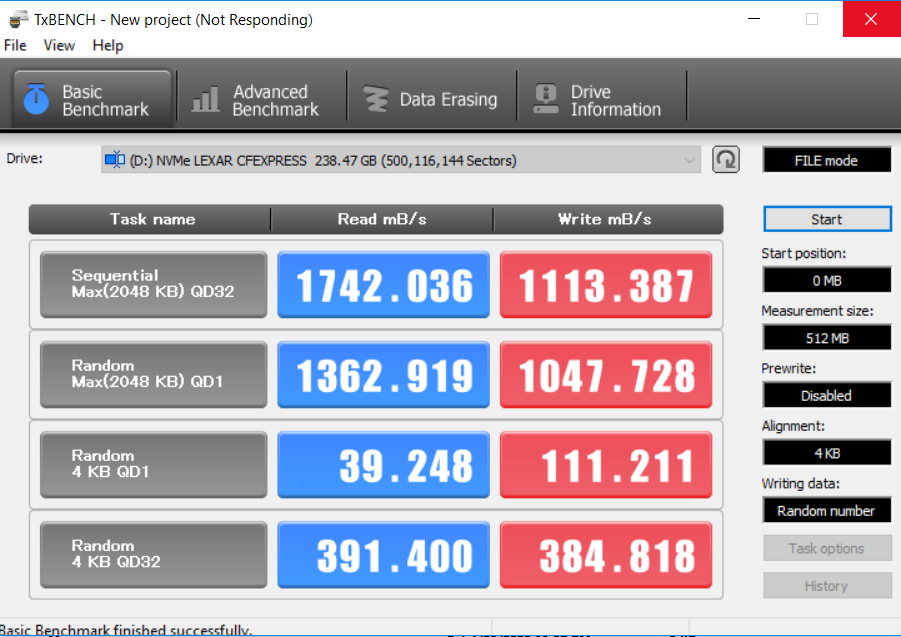
Task: Toggle the FILE mode button
Action: [x=826, y=160]
